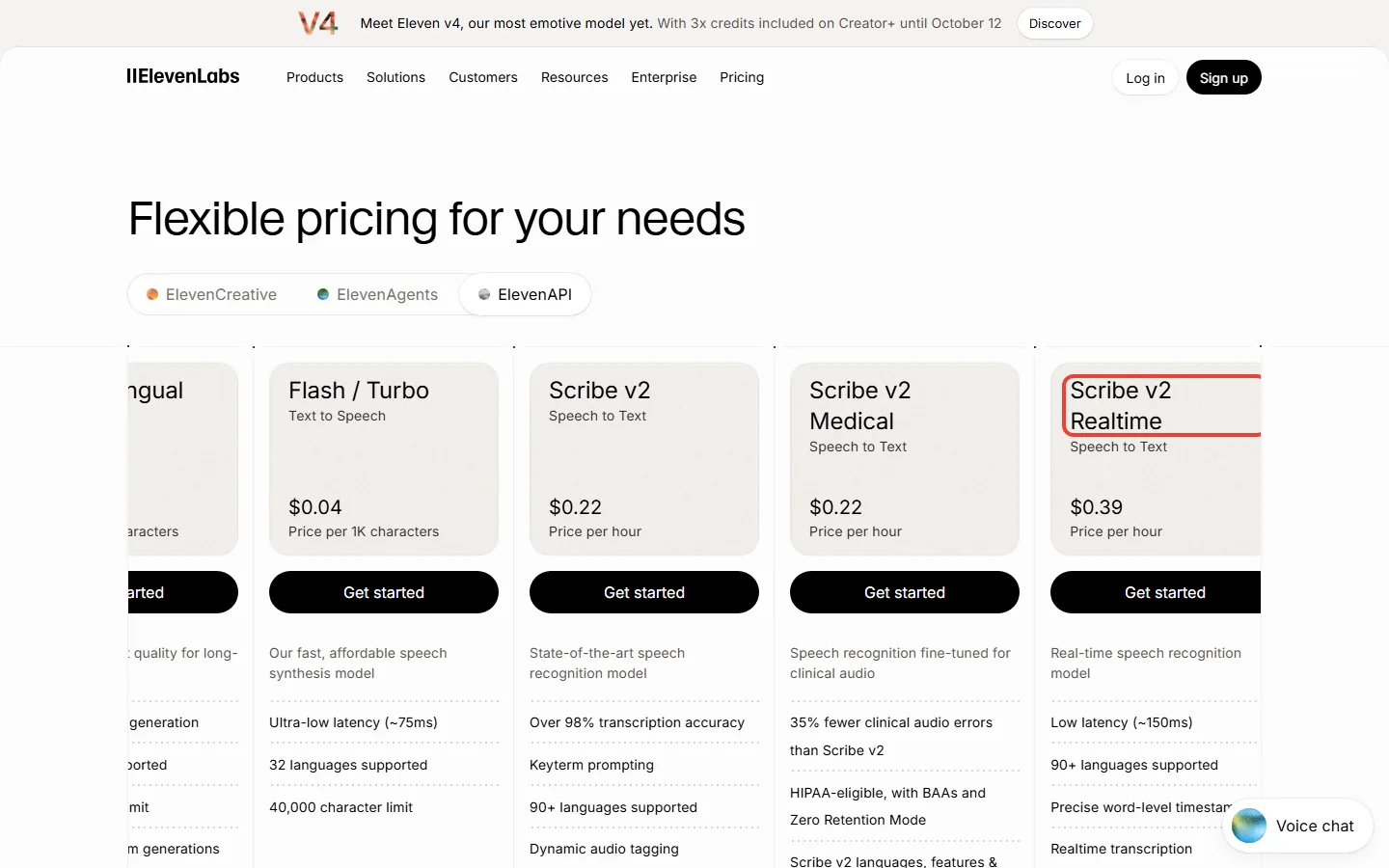Open the Resources menu
Viewport: 1389px width, 868px height.
pos(574,77)
